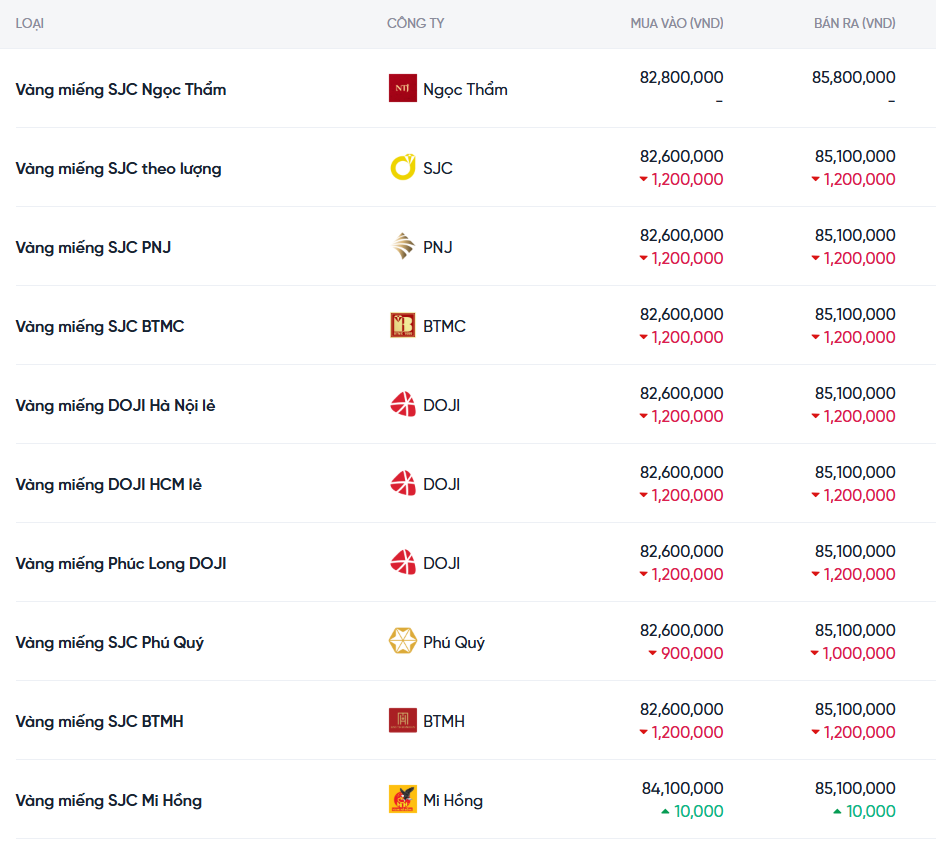The image size is (936, 845).
Task: Click the BTMH logo icon
Action: click(403, 721)
